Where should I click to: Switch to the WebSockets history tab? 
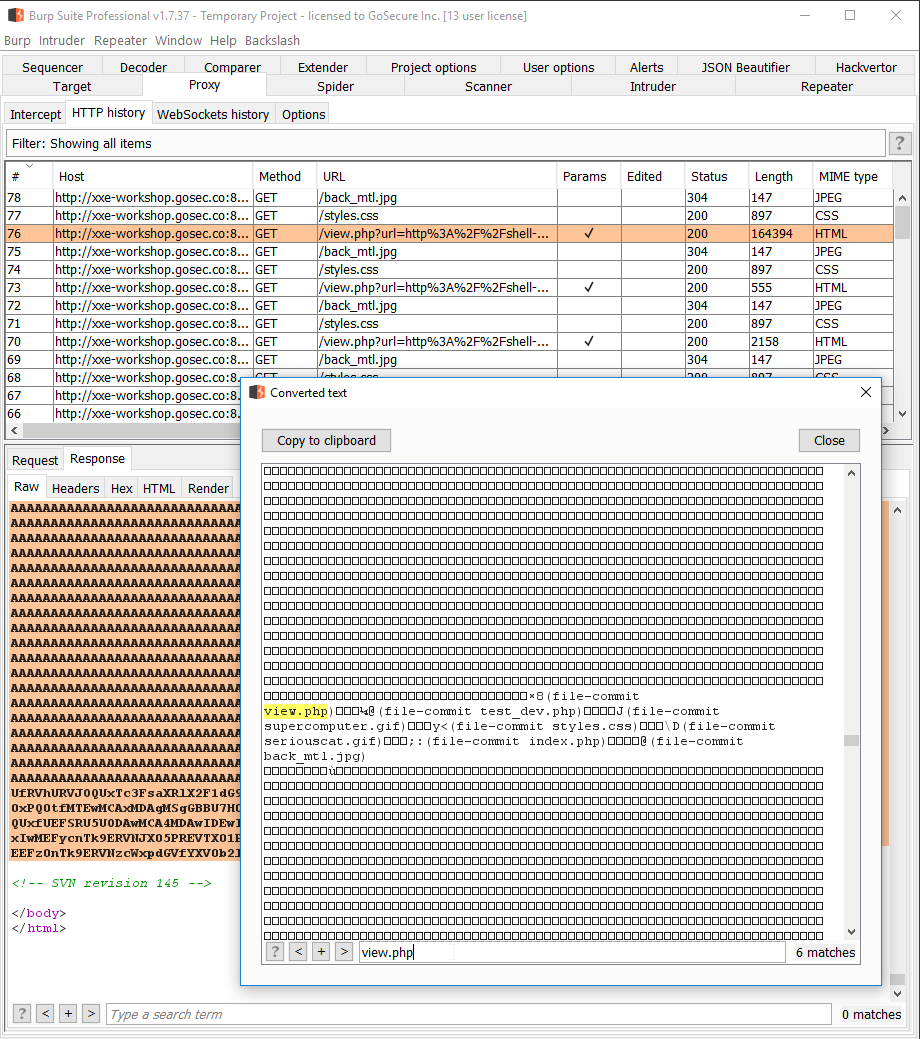212,114
